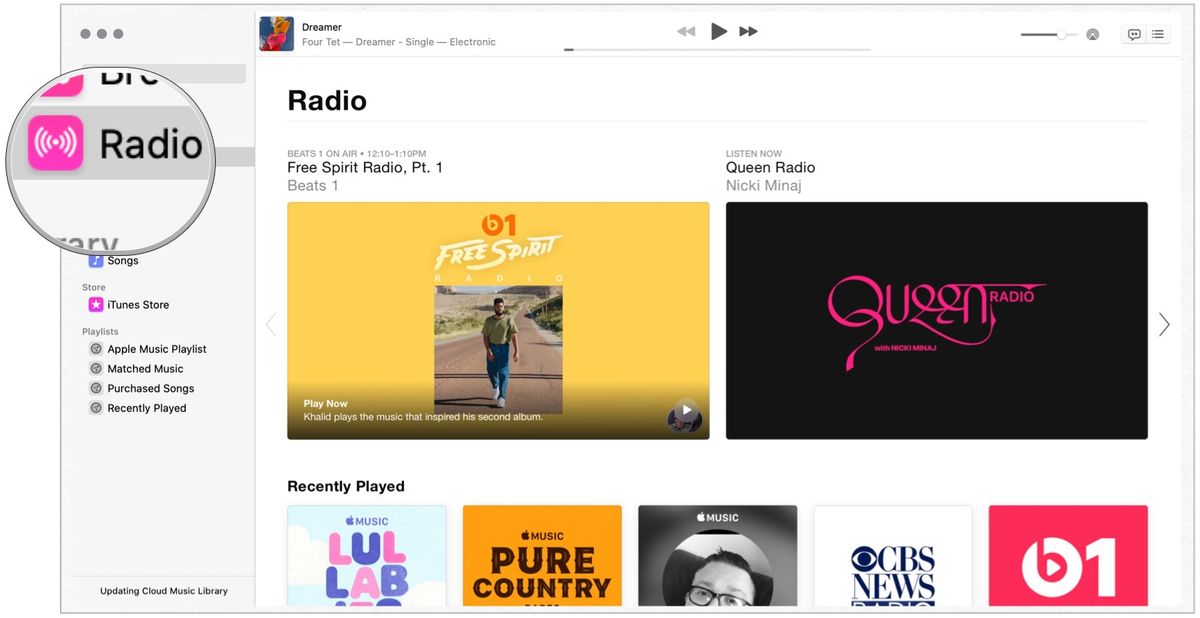Open the Pure Country station thumbnail

click(x=541, y=556)
